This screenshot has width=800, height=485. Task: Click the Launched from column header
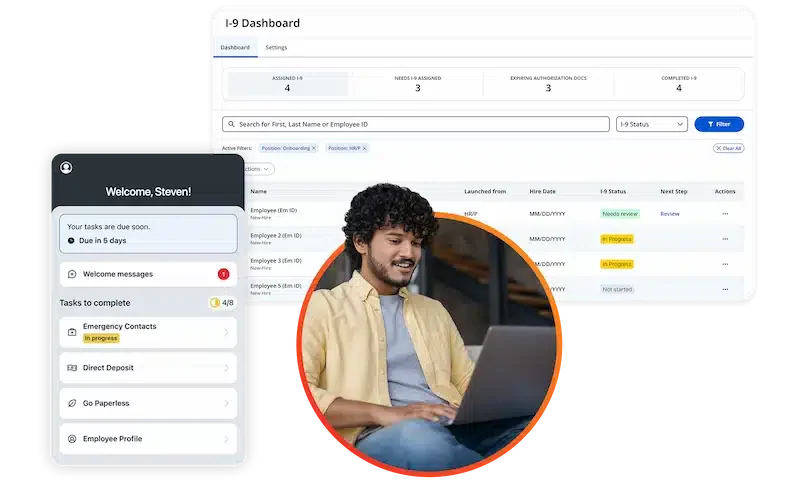(x=485, y=192)
